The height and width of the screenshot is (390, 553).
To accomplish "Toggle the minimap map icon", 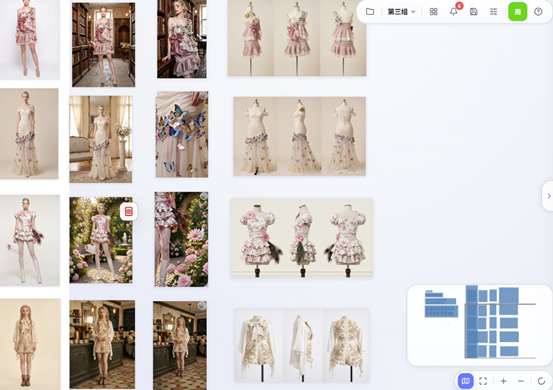I will click(466, 381).
